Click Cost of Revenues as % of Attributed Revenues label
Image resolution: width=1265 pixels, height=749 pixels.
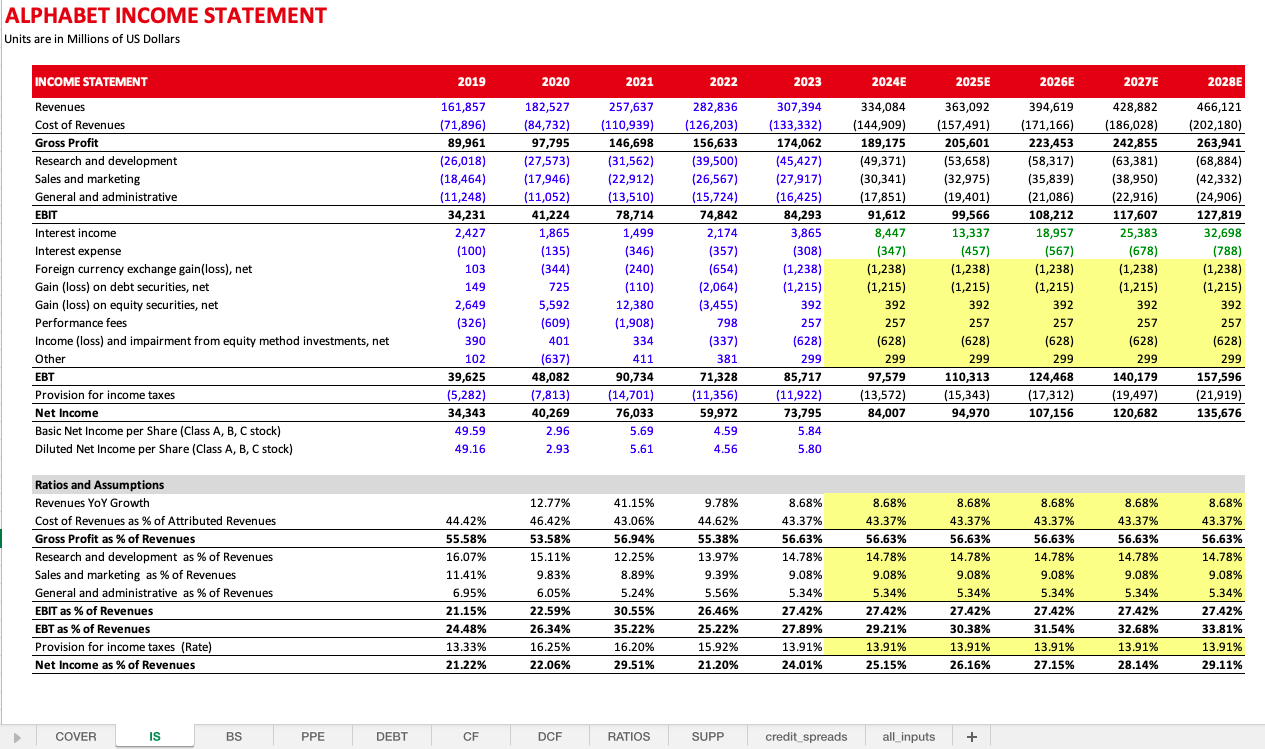coord(156,521)
